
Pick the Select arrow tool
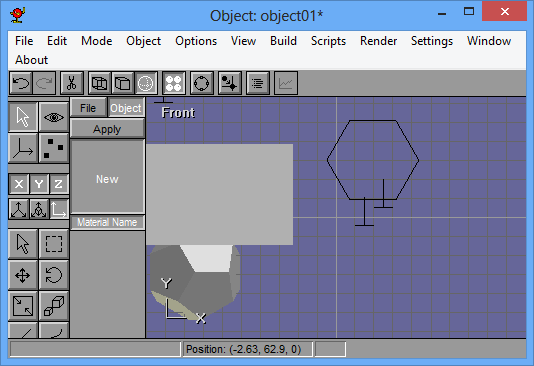(23, 244)
